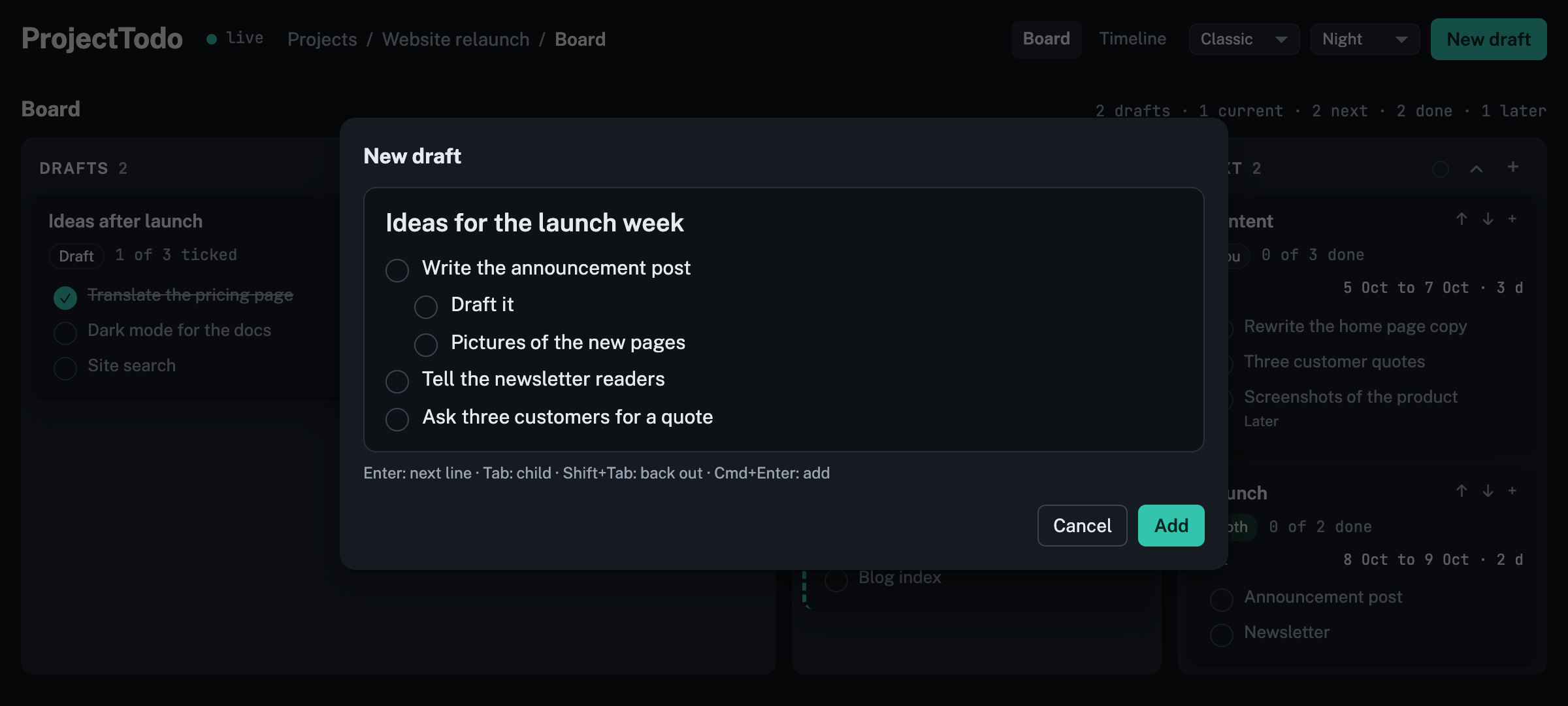Collapse the Next column with the chevron-up icon
Viewport: 1568px width, 706px height.
(1476, 169)
